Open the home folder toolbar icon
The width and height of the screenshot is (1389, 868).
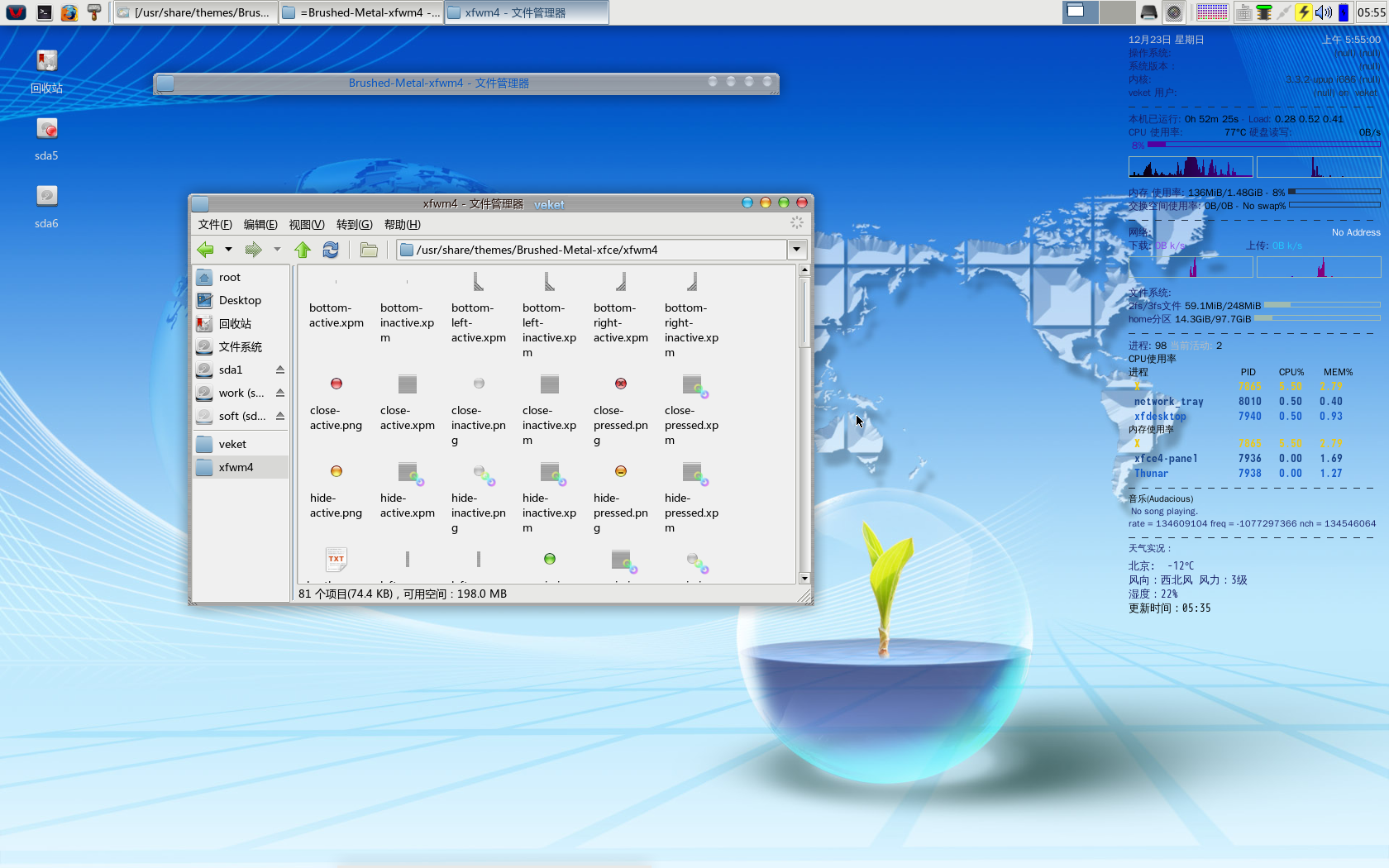pyautogui.click(x=369, y=250)
